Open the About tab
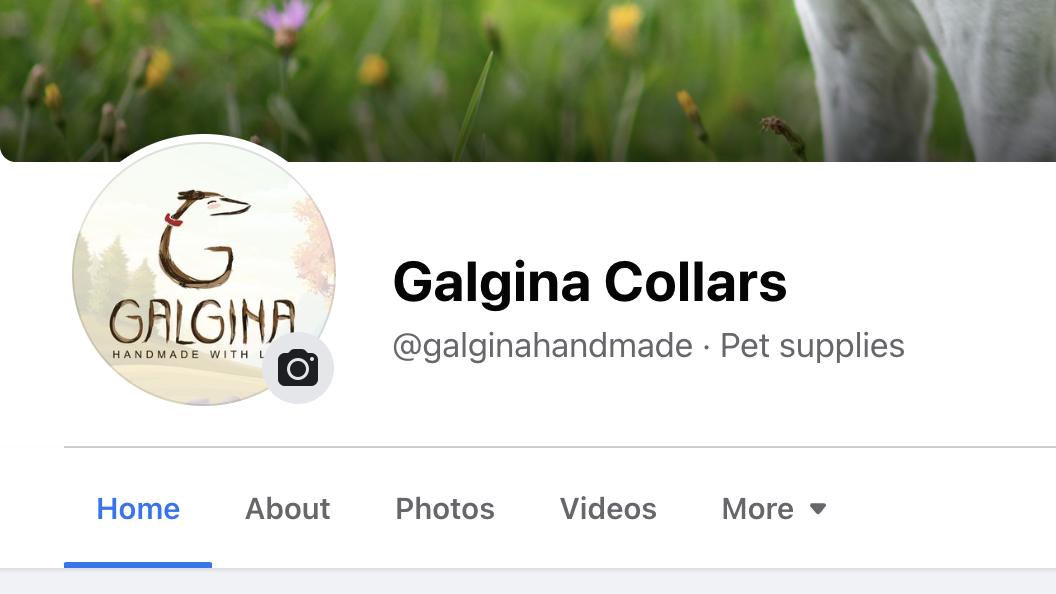1056x594 pixels. (x=288, y=509)
